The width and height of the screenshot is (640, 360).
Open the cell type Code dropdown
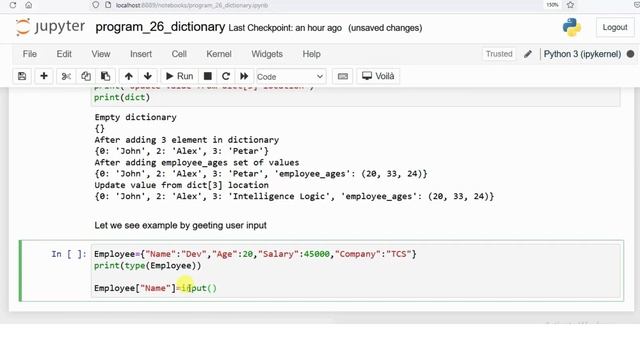290,77
